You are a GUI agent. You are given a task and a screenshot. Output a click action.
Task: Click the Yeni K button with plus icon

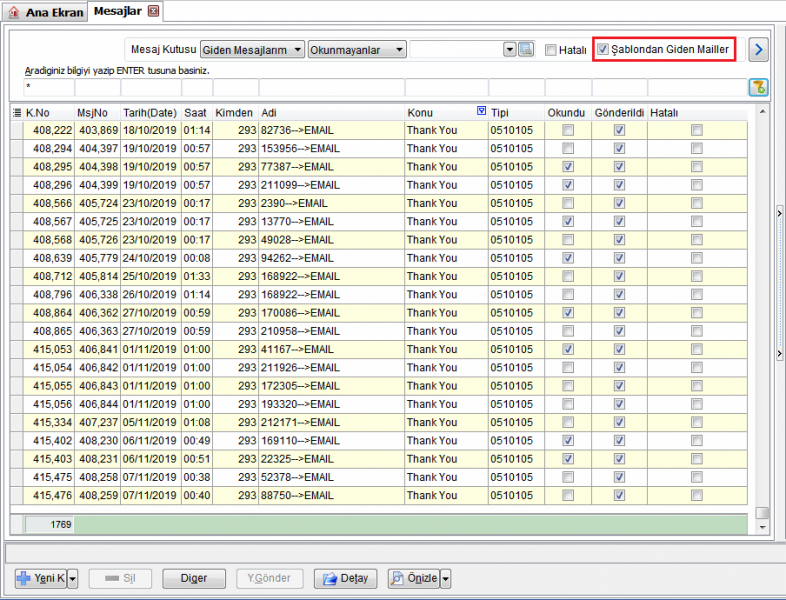(41, 578)
